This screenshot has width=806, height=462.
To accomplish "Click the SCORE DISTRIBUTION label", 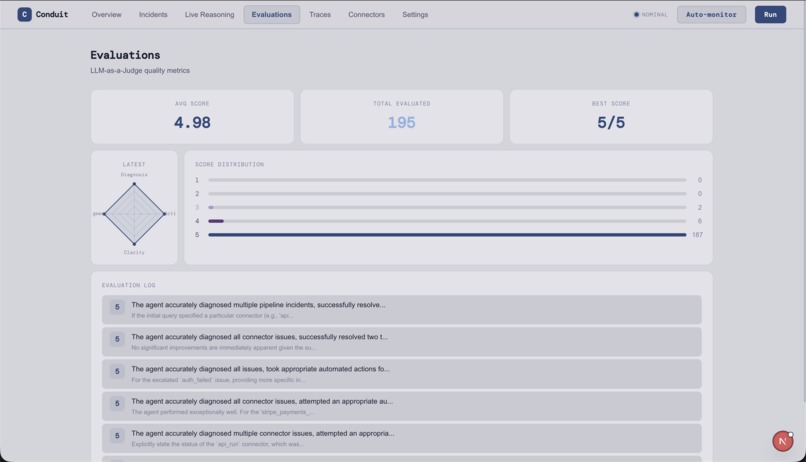I will [x=229, y=164].
